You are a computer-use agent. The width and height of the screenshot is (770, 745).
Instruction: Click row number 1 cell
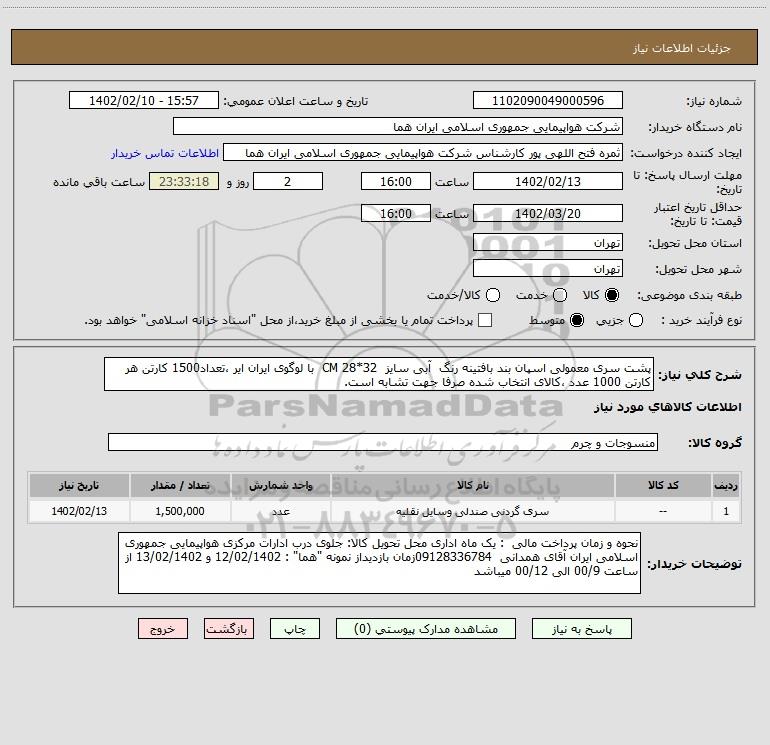coord(726,511)
